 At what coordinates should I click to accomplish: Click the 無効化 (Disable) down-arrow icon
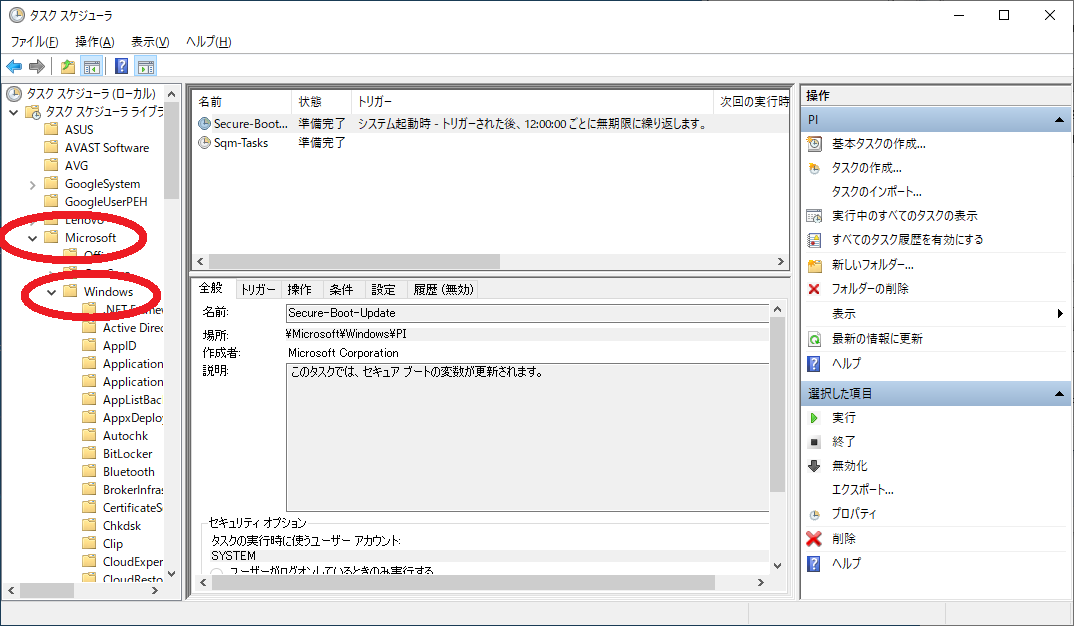click(x=814, y=465)
